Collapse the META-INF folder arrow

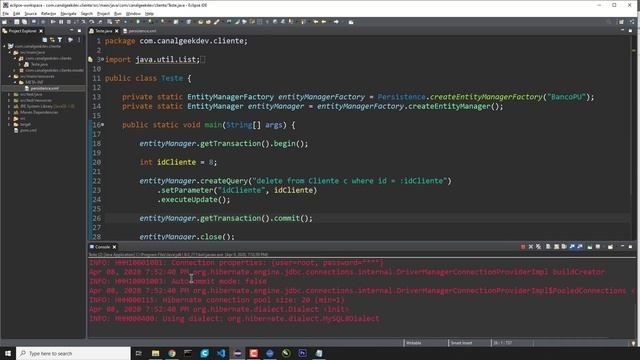pos(16,82)
